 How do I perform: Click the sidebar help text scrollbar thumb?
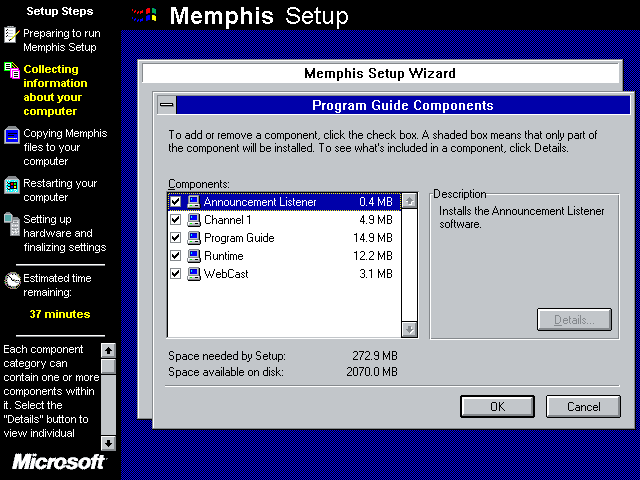tap(108, 366)
